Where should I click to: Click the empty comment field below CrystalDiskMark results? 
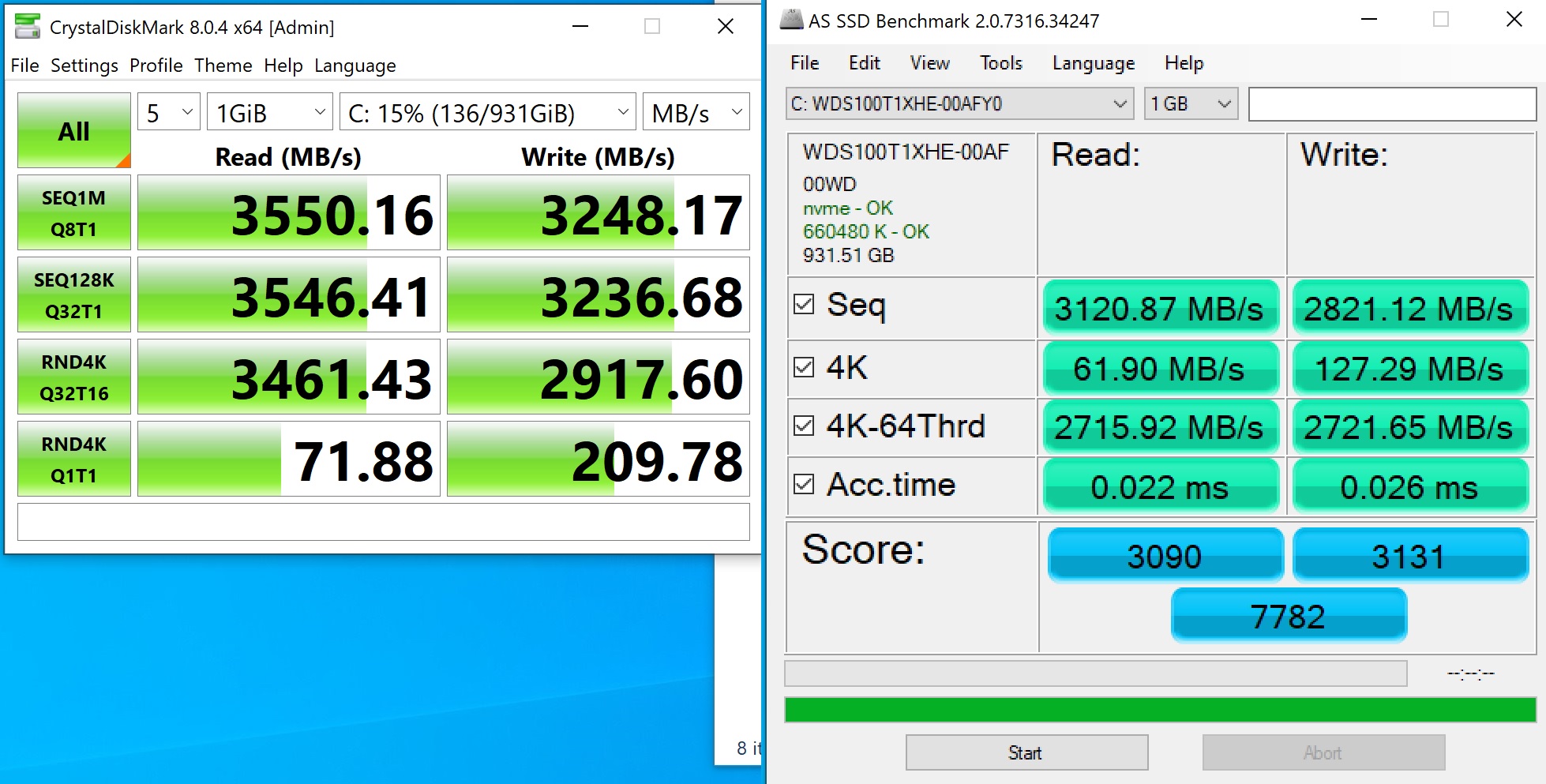[x=384, y=522]
